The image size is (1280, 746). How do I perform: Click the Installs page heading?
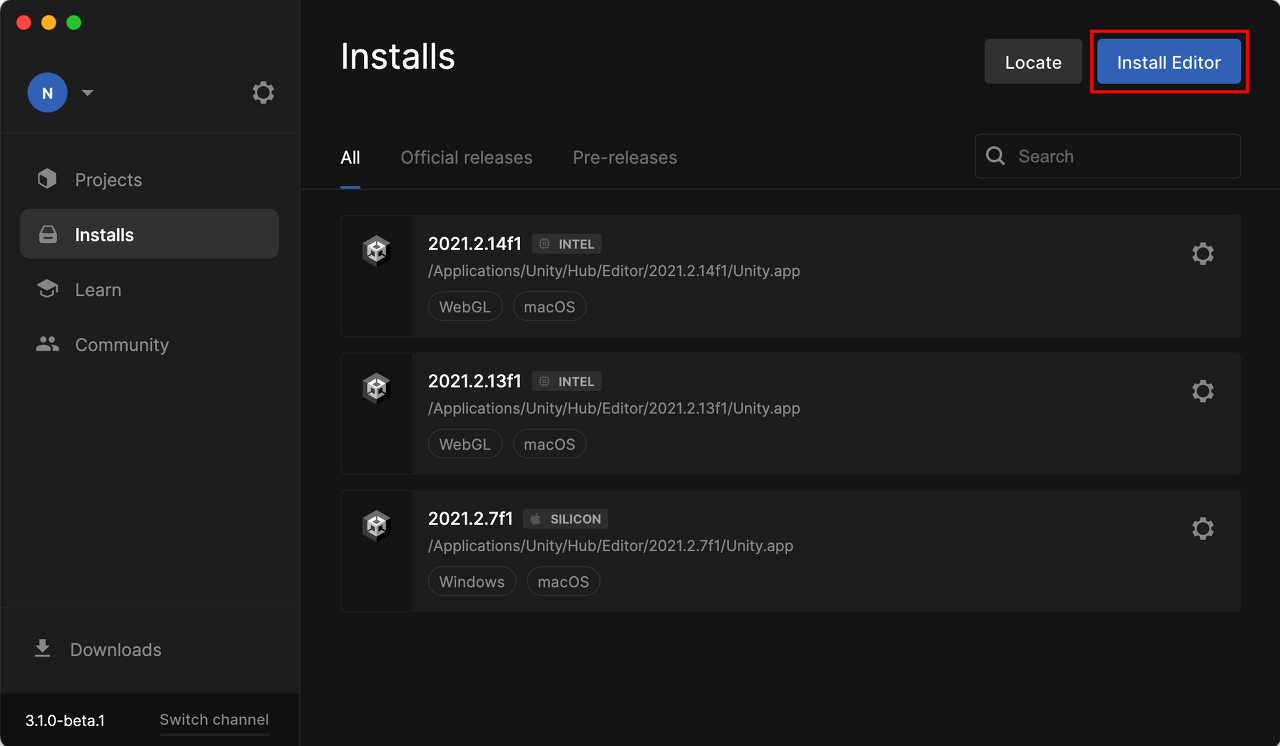point(398,57)
